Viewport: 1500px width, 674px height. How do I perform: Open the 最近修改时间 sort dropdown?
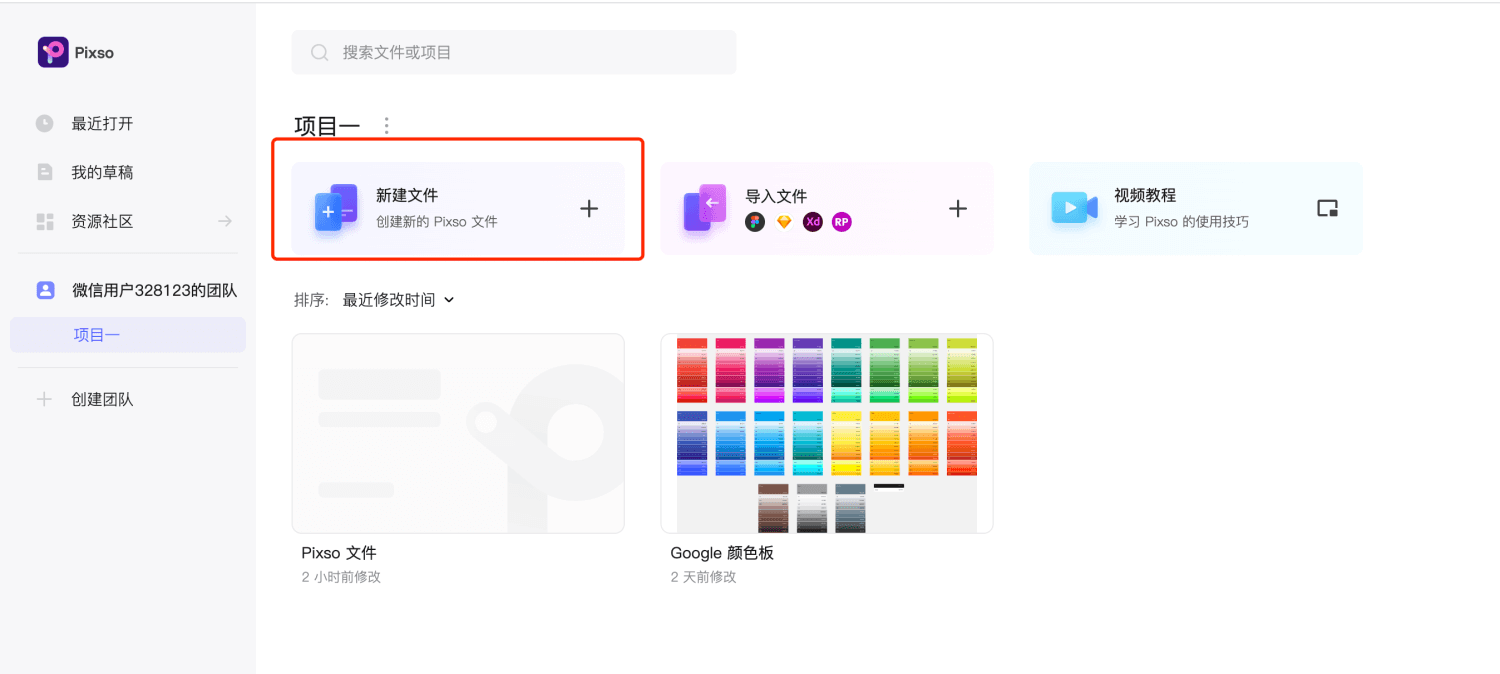tap(398, 299)
